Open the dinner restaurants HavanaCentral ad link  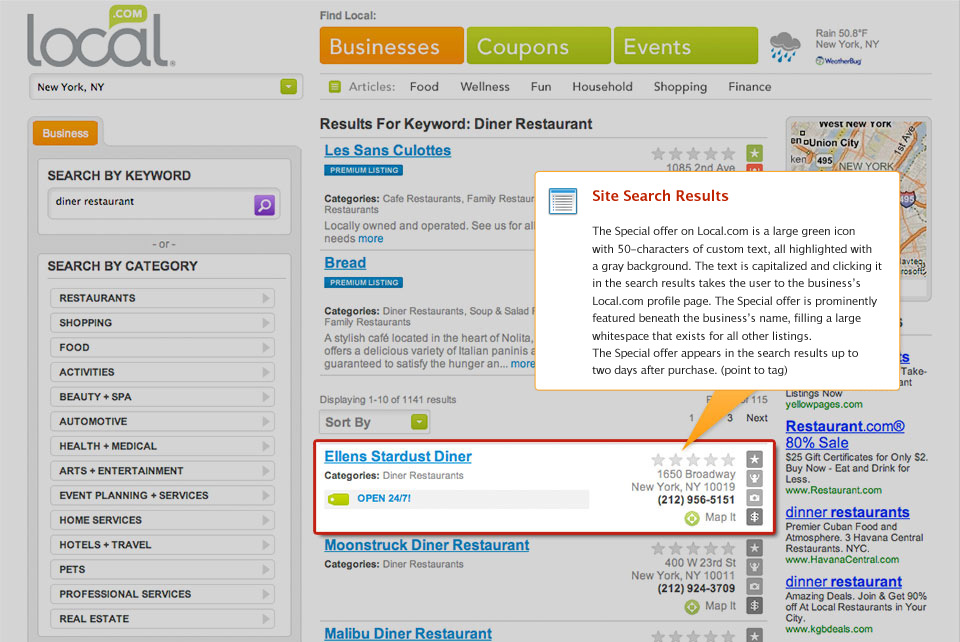click(847, 512)
